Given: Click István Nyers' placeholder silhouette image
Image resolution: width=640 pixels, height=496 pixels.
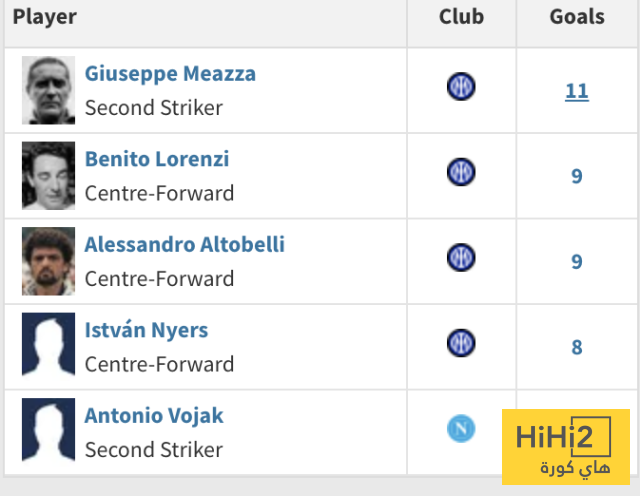Looking at the screenshot, I should tap(48, 347).
